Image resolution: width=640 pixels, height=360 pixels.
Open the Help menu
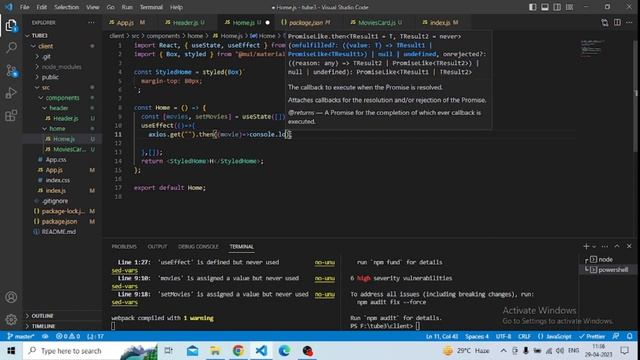(176, 7)
